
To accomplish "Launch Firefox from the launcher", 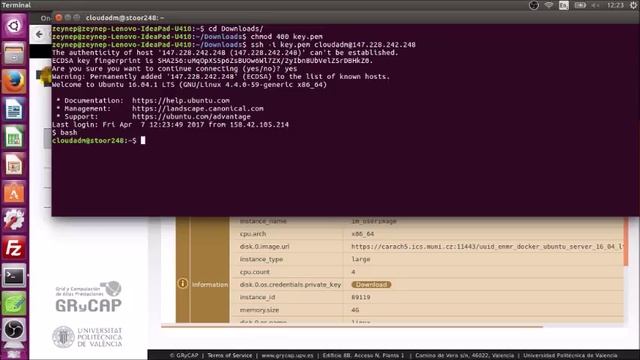I will (14, 81).
